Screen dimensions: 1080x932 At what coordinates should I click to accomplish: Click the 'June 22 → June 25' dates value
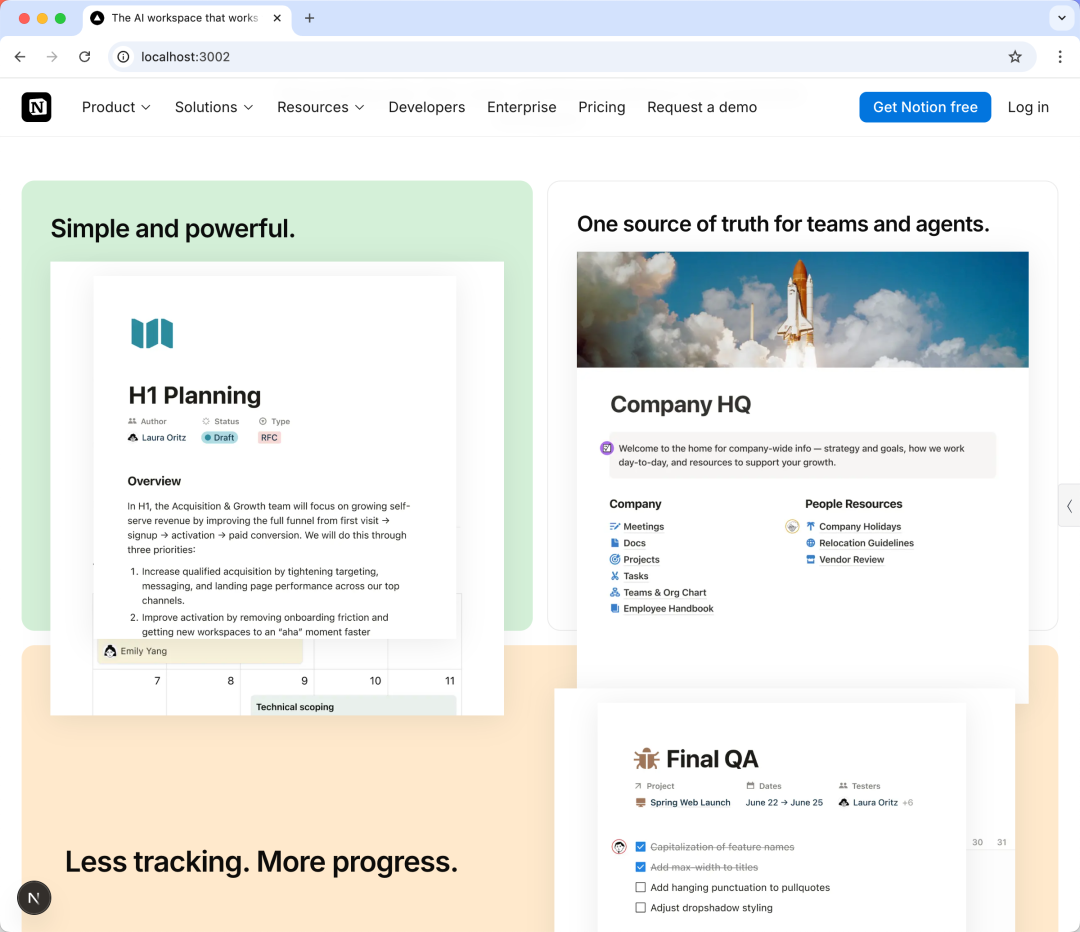pyautogui.click(x=784, y=802)
